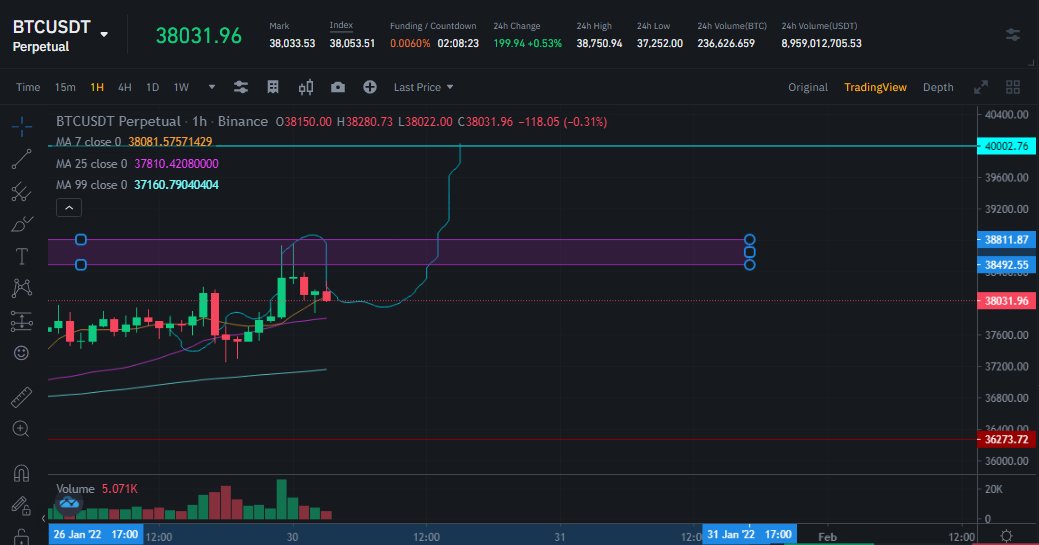Click the add plus circle icon

pyautogui.click(x=370, y=87)
